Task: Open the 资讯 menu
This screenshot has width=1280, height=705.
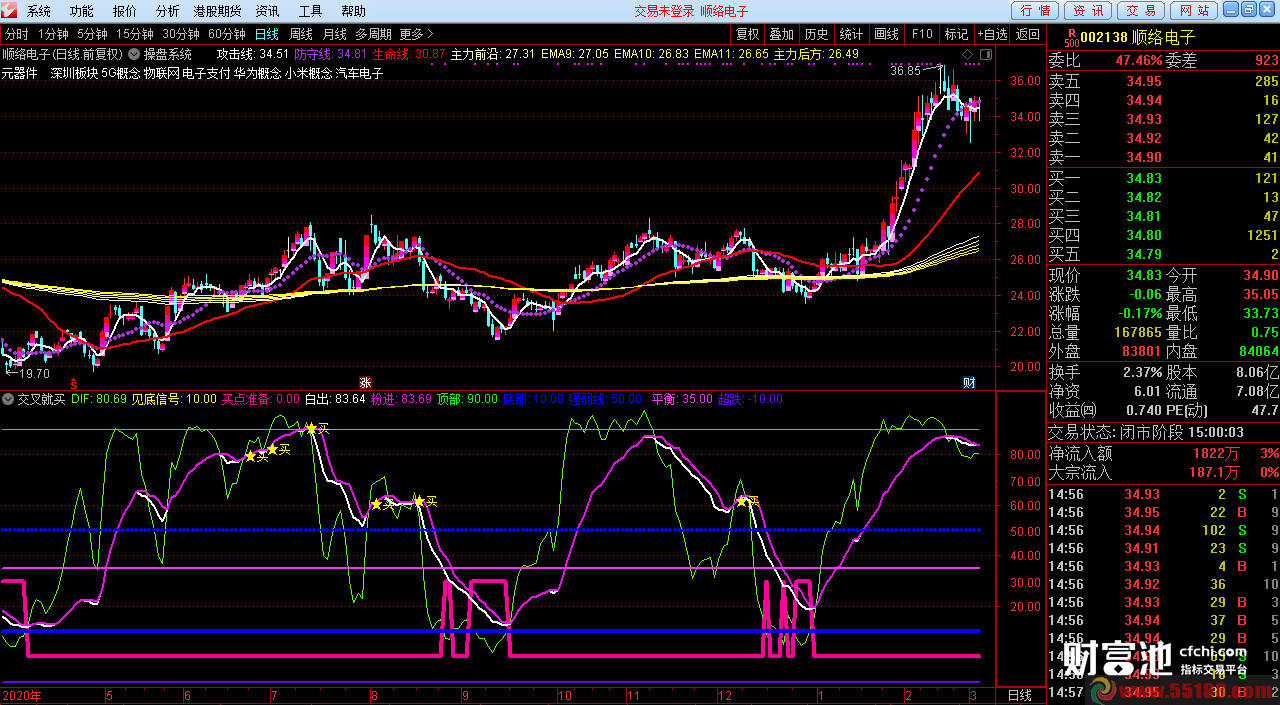Action: [267, 11]
